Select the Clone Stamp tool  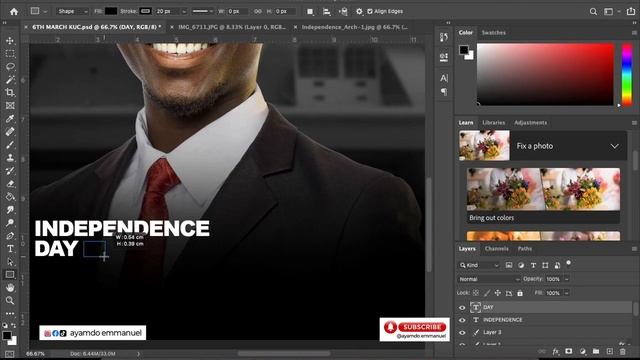[10, 158]
